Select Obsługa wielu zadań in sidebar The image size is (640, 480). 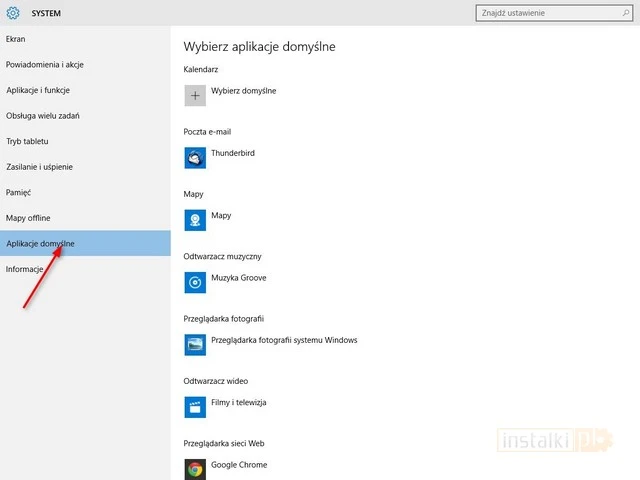pos(43,116)
